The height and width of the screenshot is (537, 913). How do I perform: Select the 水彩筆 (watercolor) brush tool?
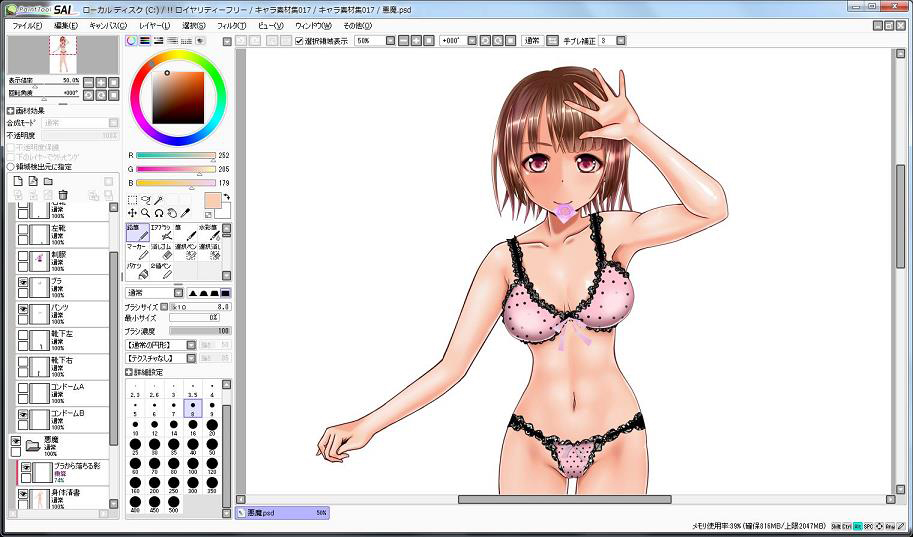coord(209,232)
